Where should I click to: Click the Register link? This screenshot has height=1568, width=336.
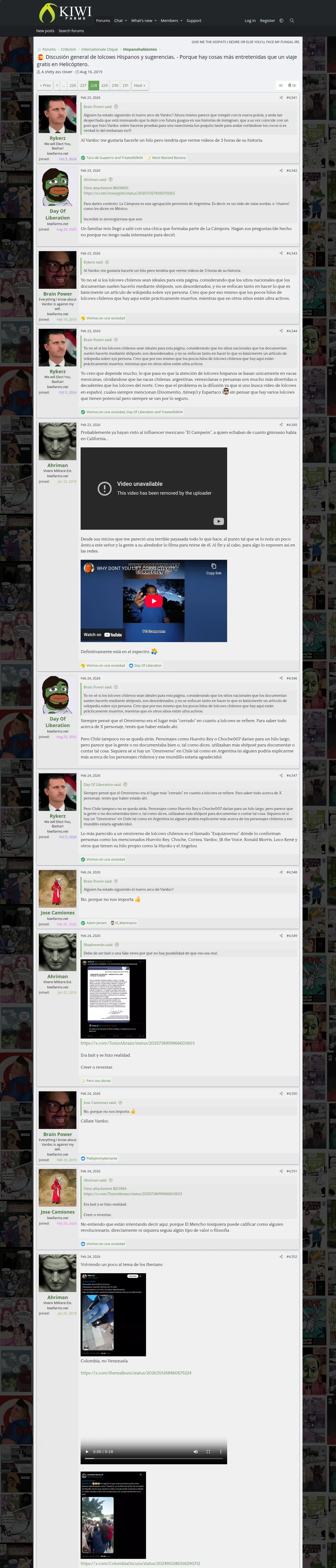(267, 21)
